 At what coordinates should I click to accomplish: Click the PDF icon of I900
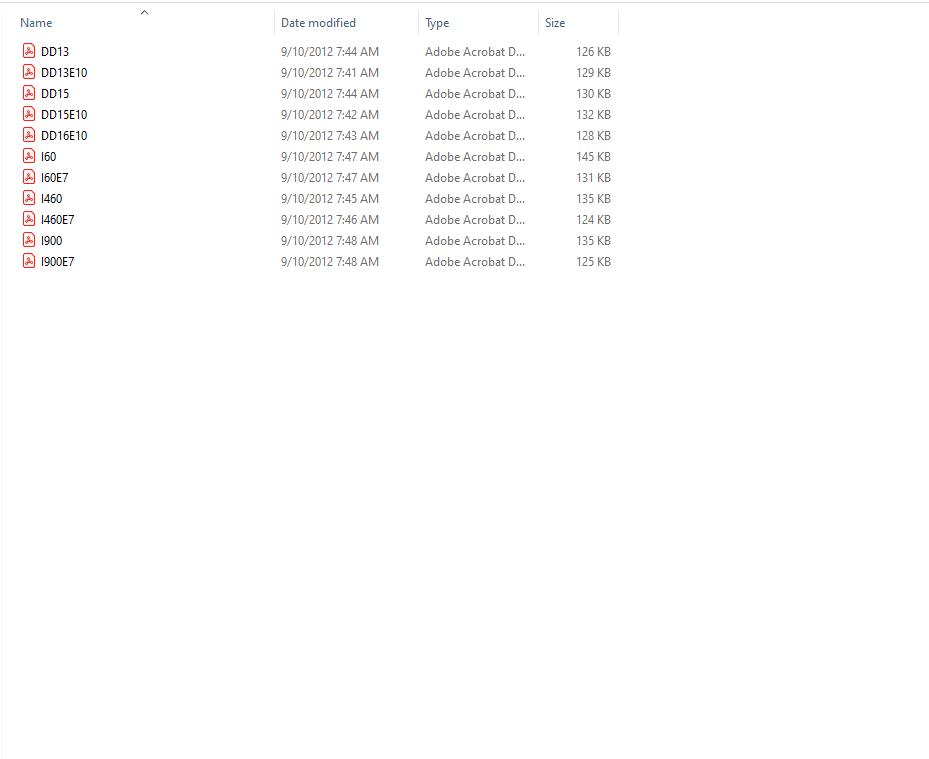28,240
